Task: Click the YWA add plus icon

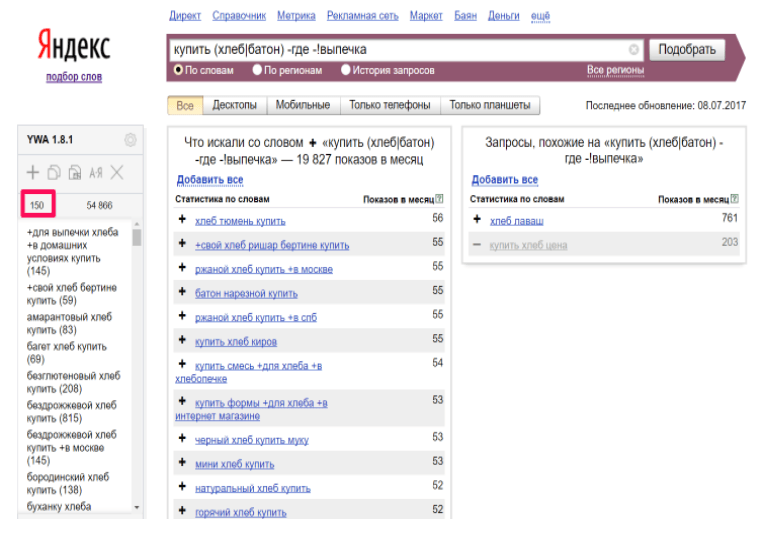Action: click(x=33, y=172)
